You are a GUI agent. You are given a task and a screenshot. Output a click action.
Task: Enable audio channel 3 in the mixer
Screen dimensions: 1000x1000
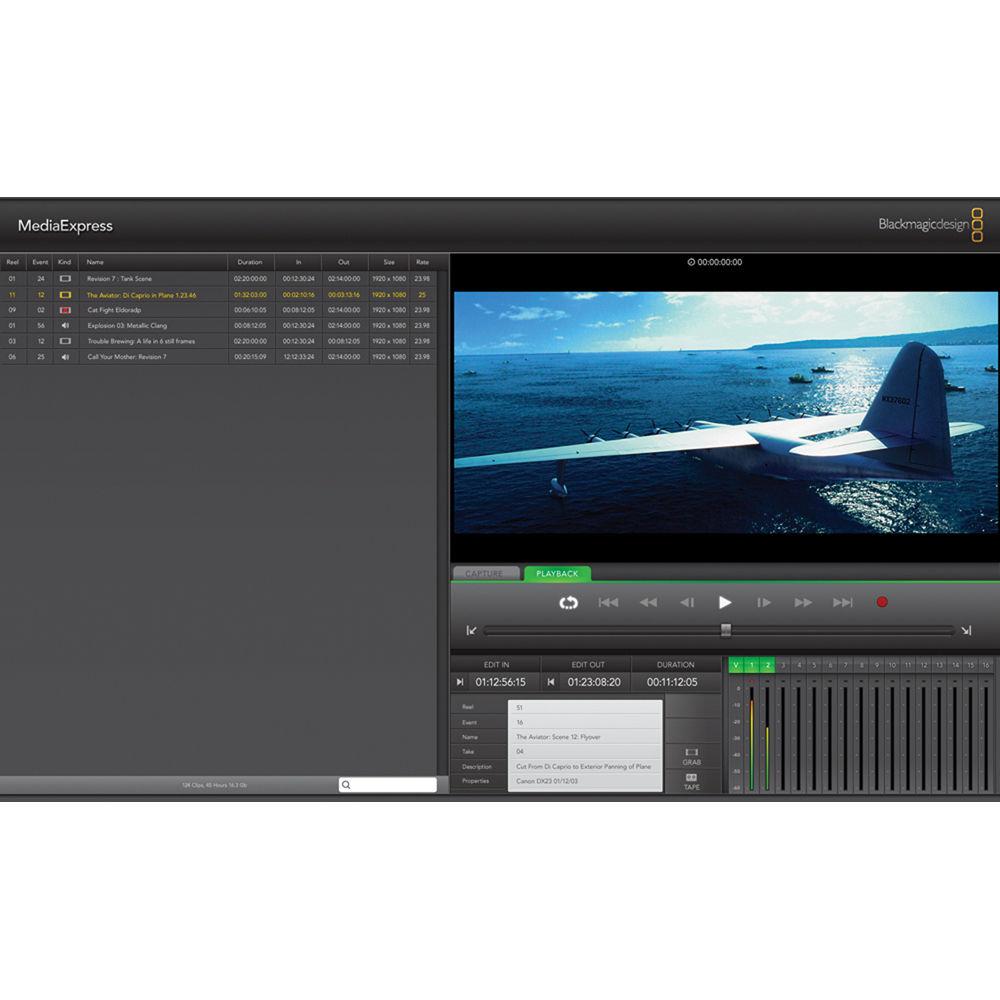pyautogui.click(x=782, y=664)
